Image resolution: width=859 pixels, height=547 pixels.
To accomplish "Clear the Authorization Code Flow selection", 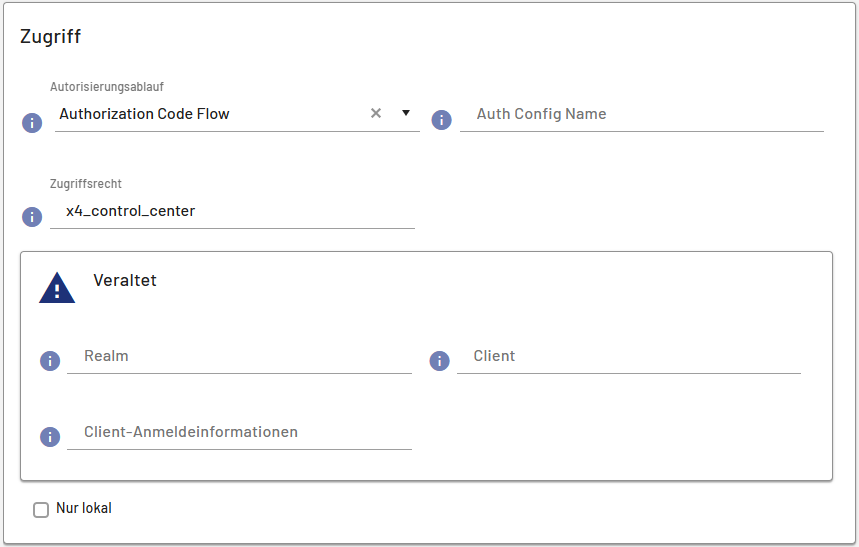I will (376, 114).
